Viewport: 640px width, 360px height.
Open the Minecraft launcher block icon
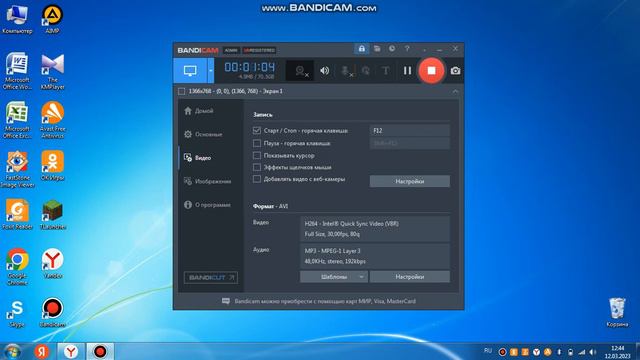tap(52, 214)
